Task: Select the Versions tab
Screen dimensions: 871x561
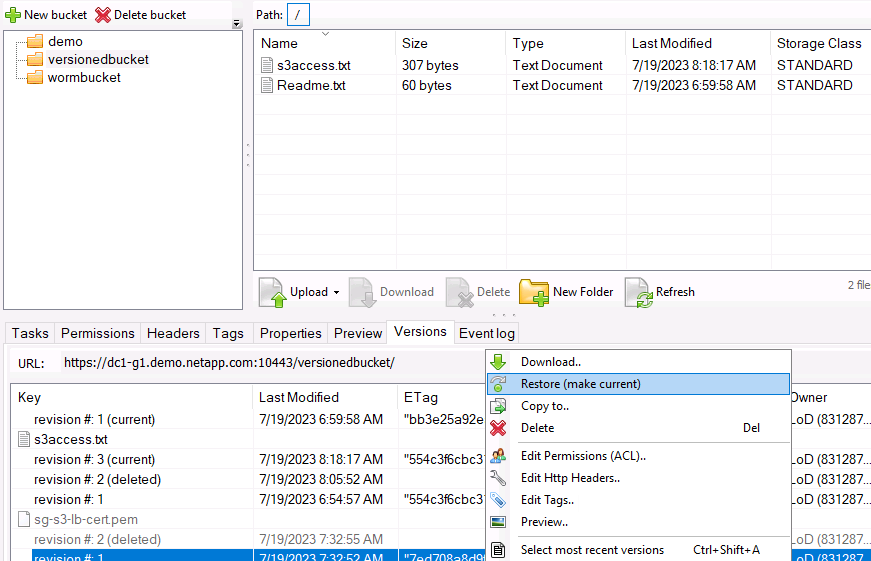Action: click(x=421, y=332)
